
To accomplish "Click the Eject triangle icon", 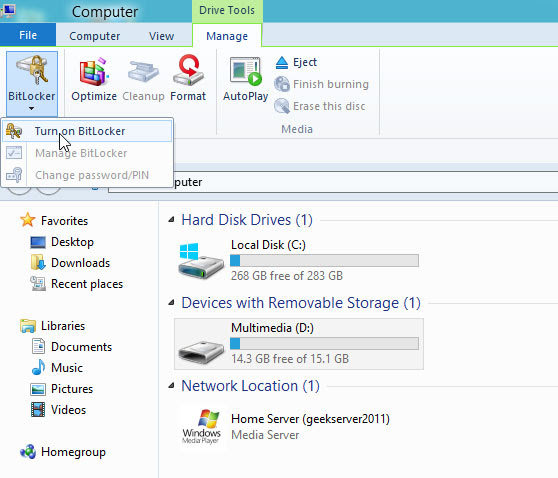I will (x=282, y=62).
